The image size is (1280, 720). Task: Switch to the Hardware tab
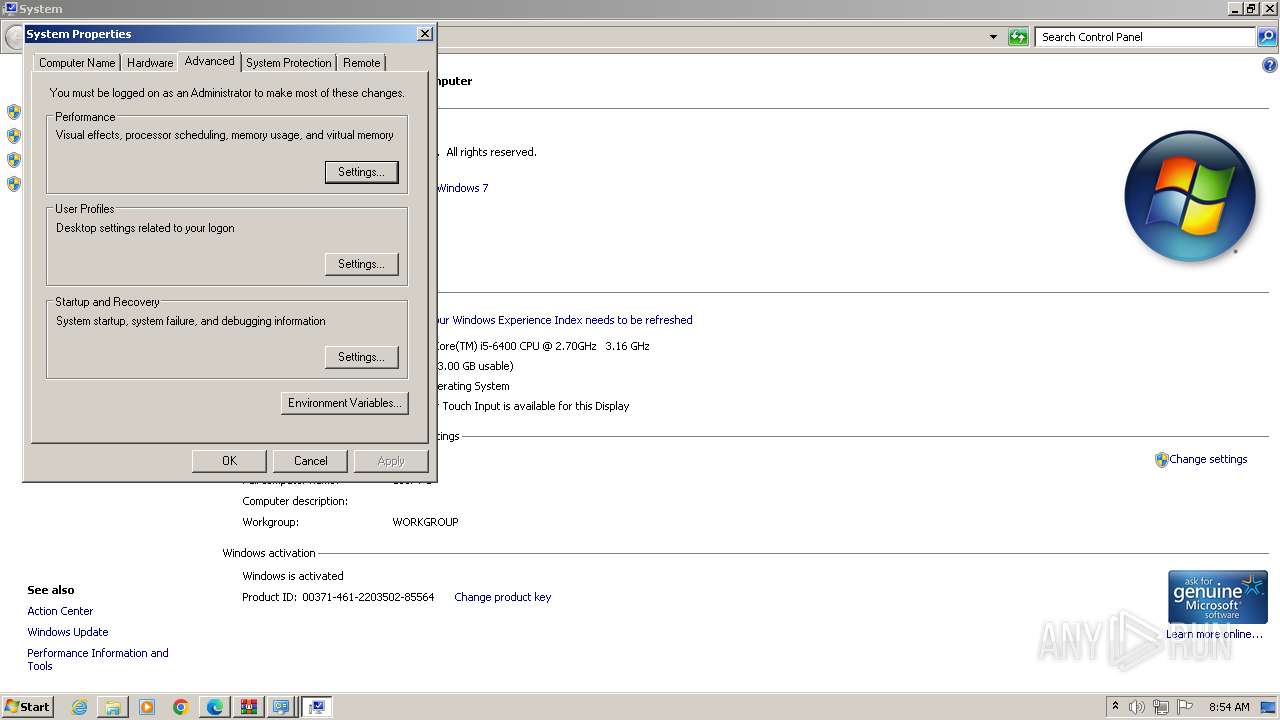pos(150,63)
